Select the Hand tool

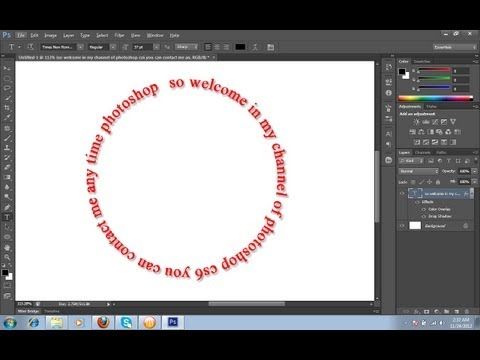pyautogui.click(x=7, y=247)
